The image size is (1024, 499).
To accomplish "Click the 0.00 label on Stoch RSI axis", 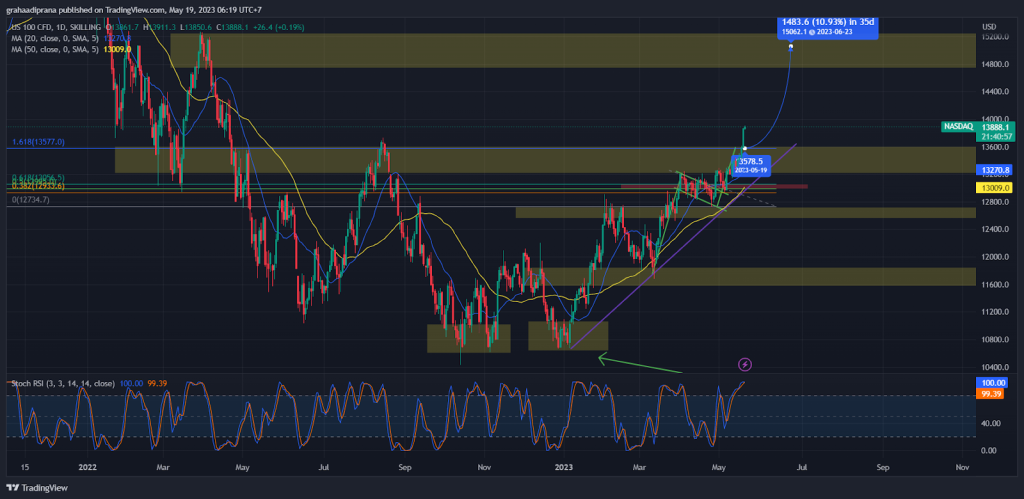I will [990, 450].
